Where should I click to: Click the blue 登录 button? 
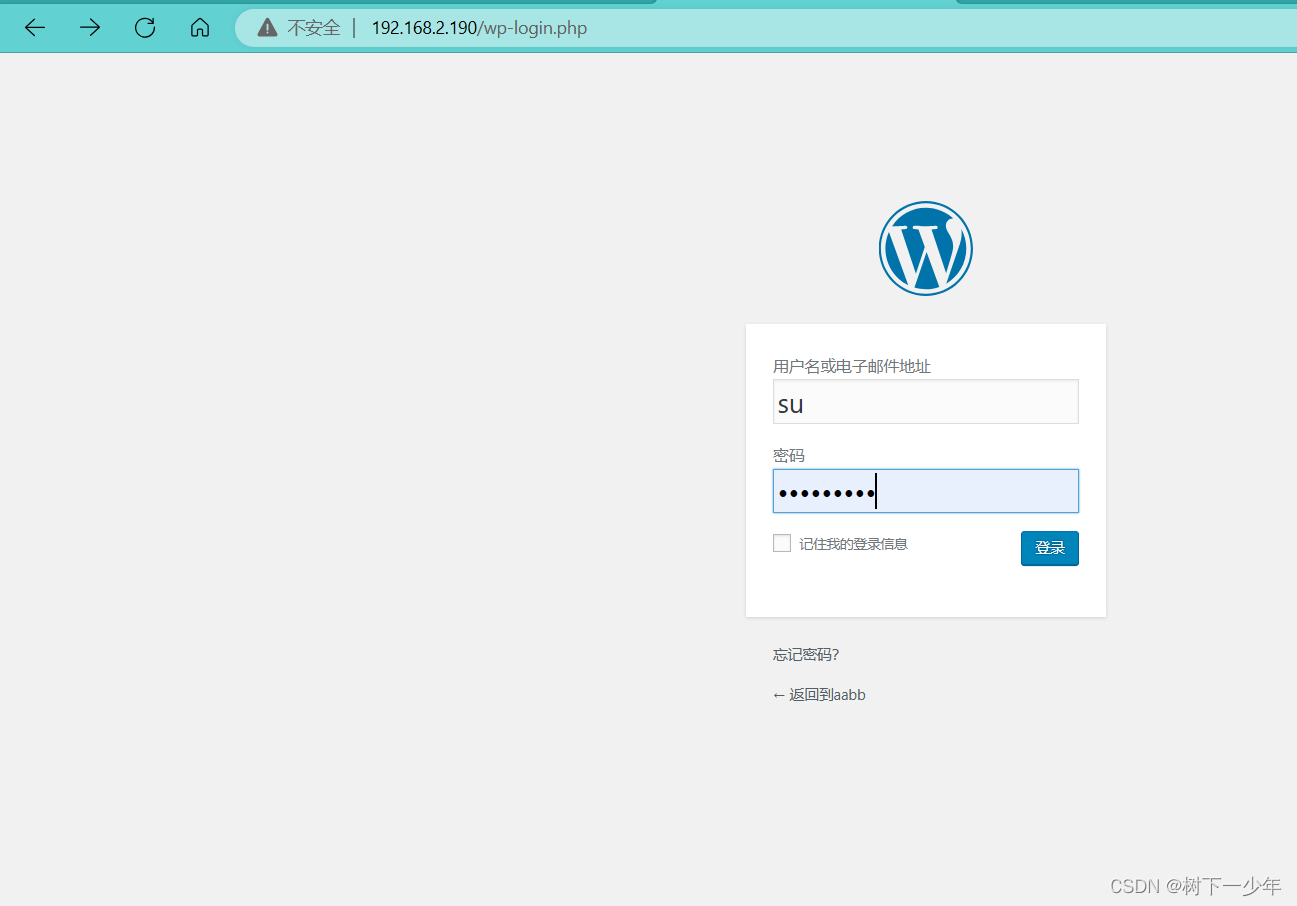click(x=1050, y=548)
